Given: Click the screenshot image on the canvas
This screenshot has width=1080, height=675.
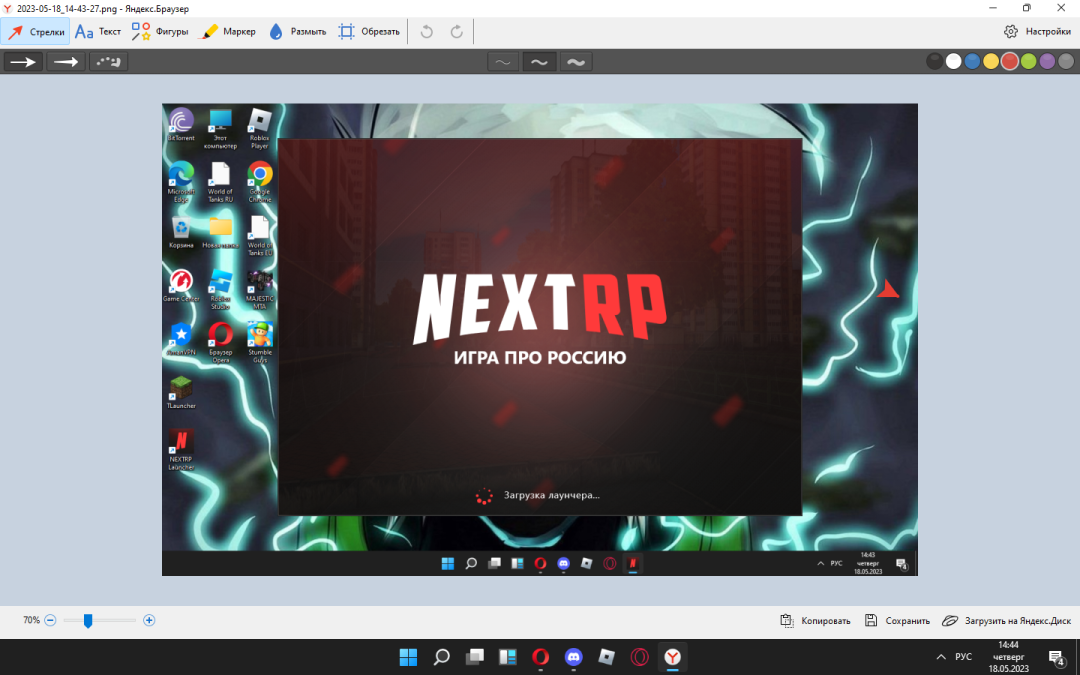Looking at the screenshot, I should (x=540, y=340).
